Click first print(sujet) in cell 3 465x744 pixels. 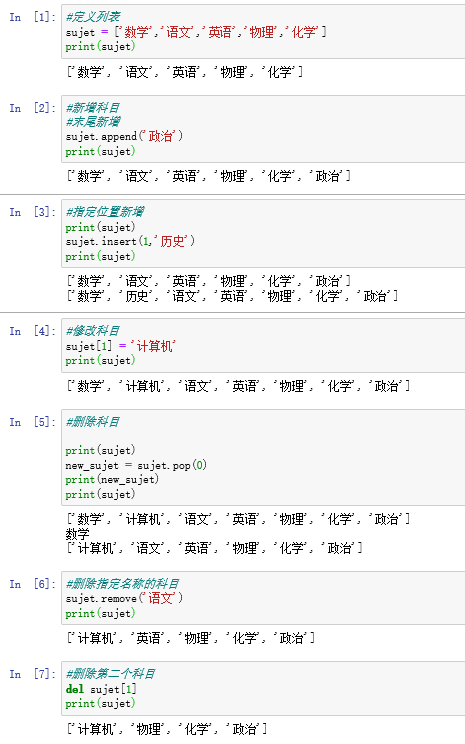click(x=100, y=227)
